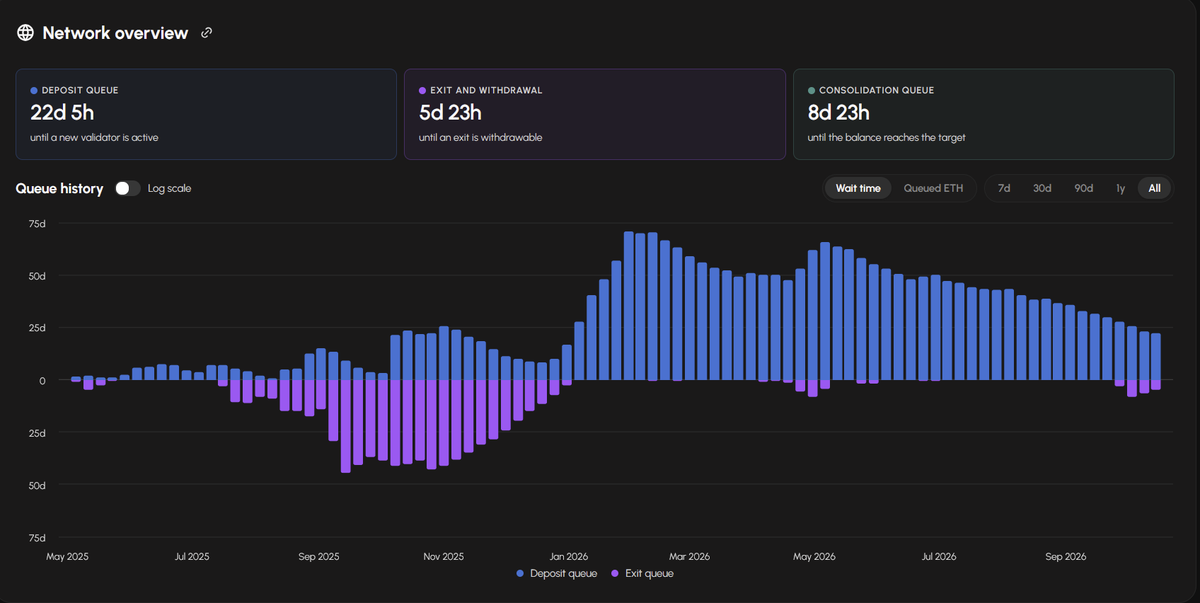
Task: Click 'until a new validator is active' text
Action: [94, 137]
